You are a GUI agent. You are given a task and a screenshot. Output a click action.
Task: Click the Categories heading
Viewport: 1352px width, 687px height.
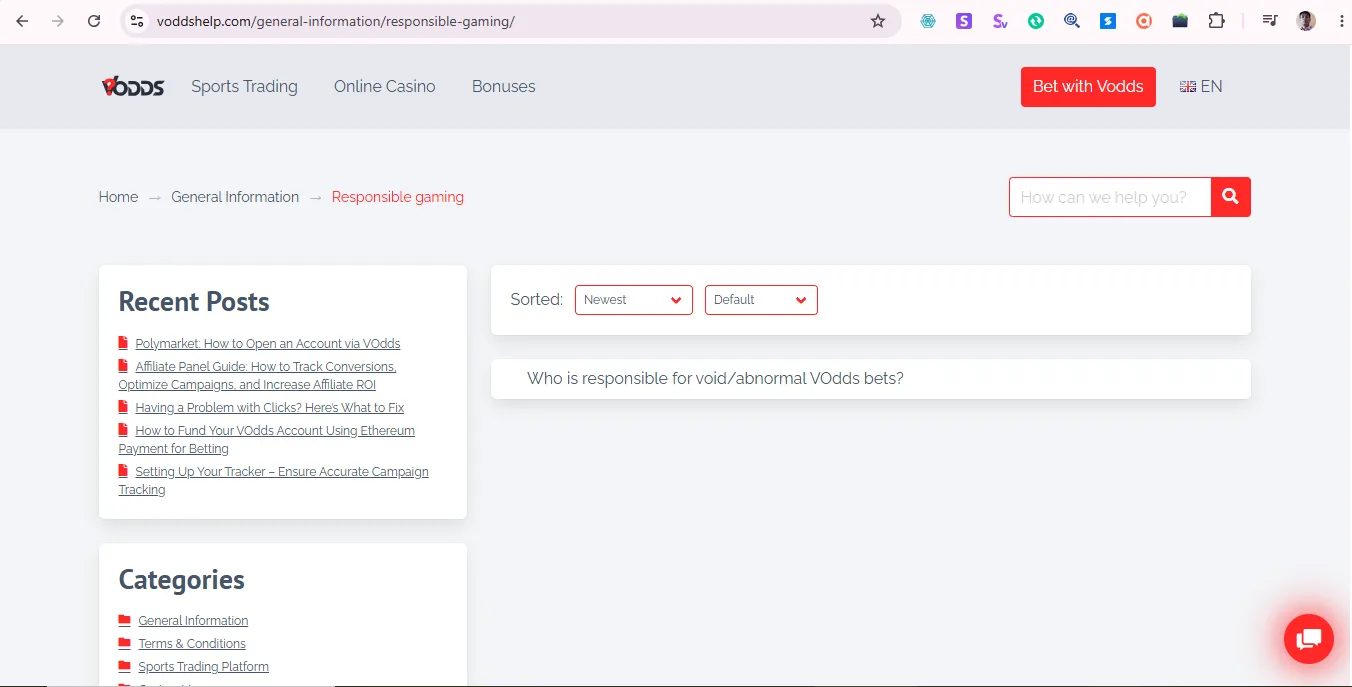182,580
